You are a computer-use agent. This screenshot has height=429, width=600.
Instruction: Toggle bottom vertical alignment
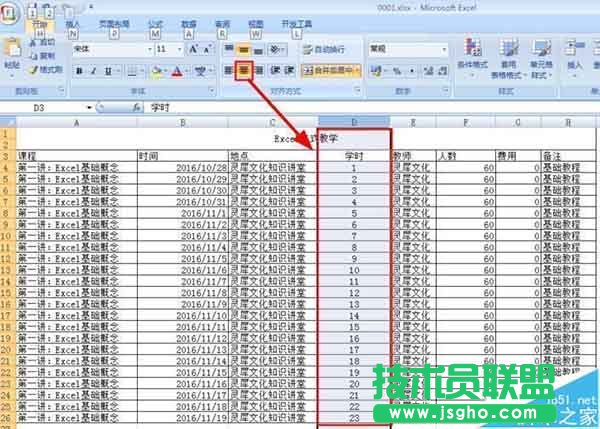259,49
